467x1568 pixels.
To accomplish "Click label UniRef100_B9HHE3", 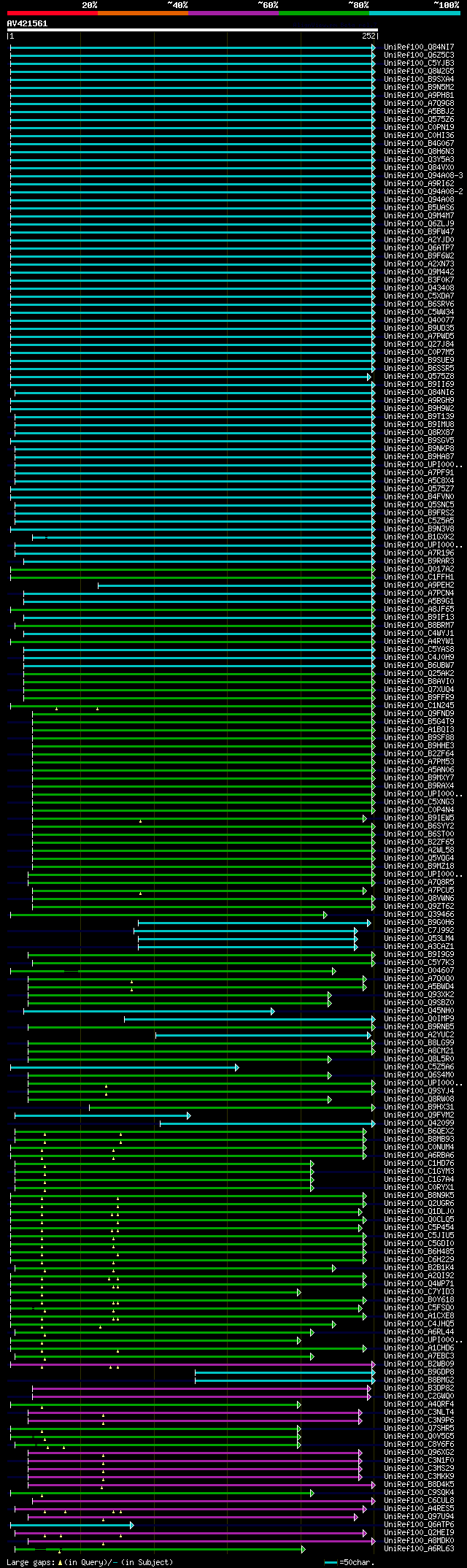I will [x=419, y=745].
